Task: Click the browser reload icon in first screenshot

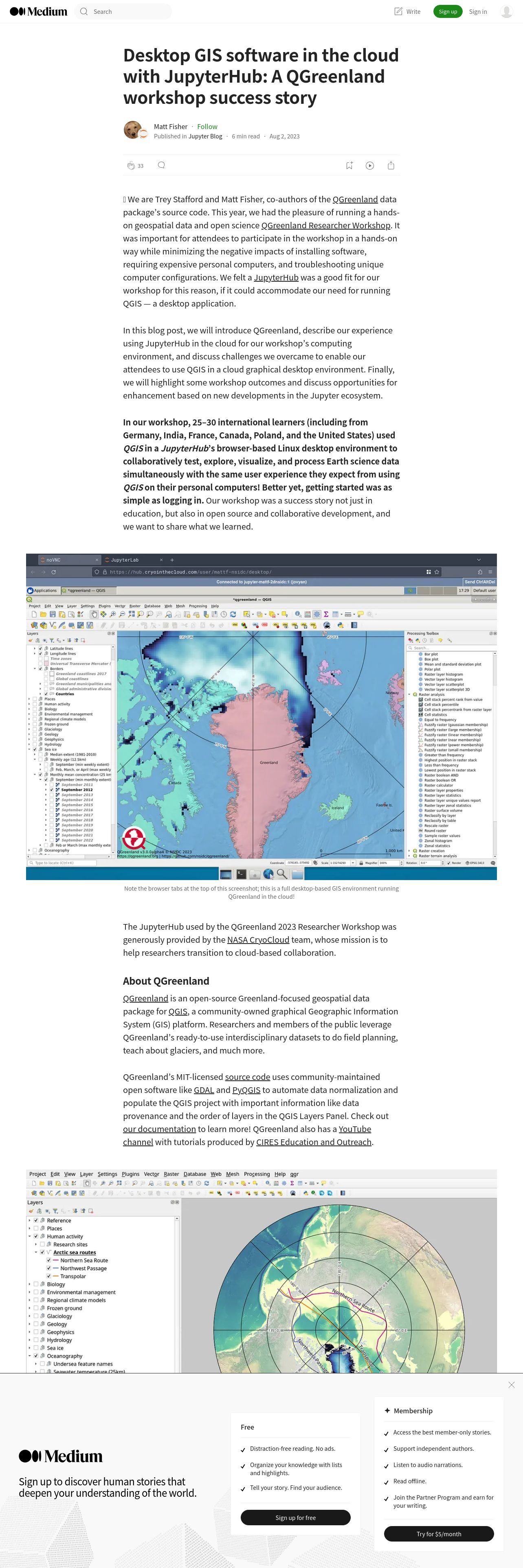Action: coord(54,572)
